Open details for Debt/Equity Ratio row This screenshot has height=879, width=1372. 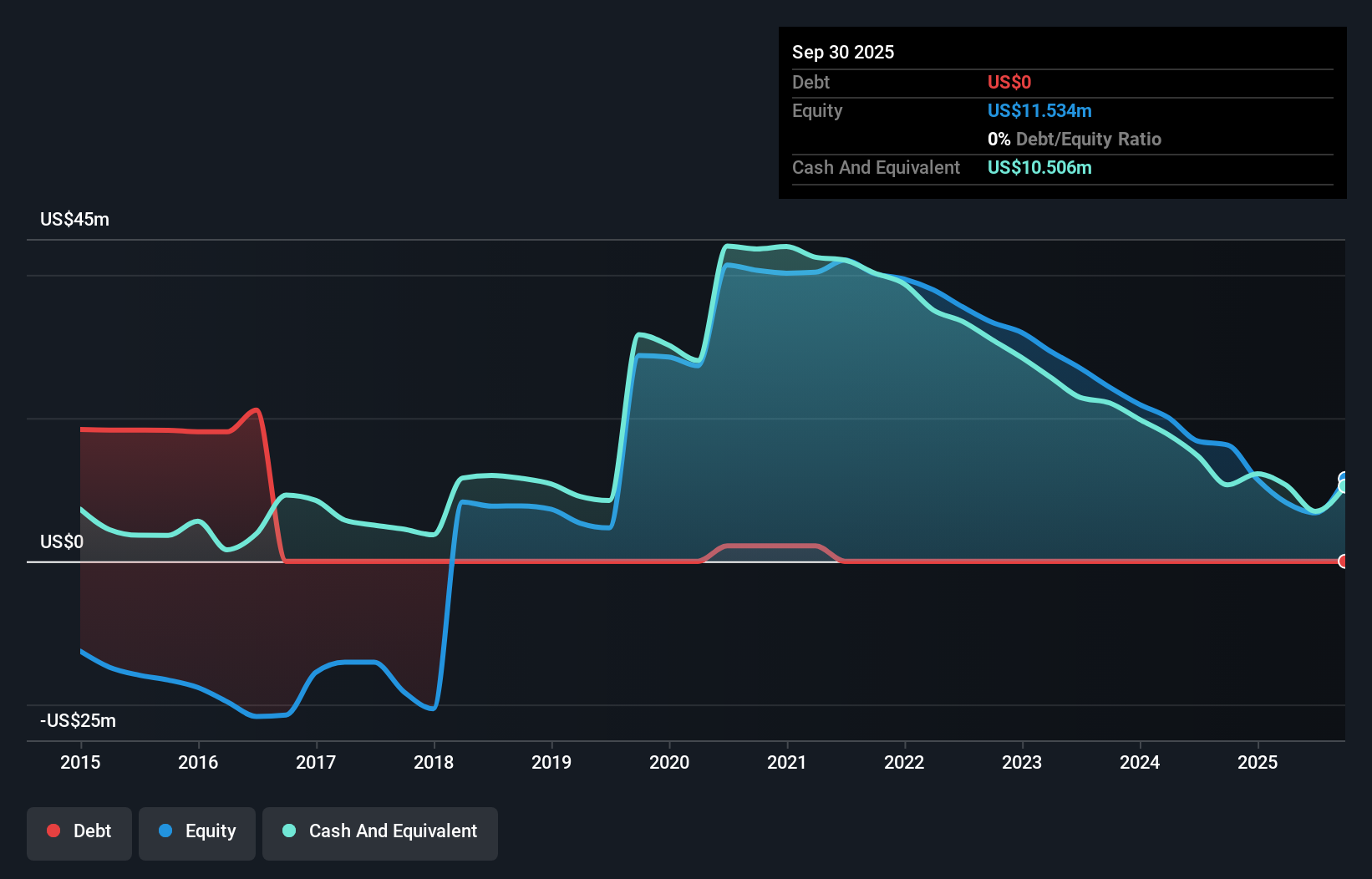pos(1075,139)
